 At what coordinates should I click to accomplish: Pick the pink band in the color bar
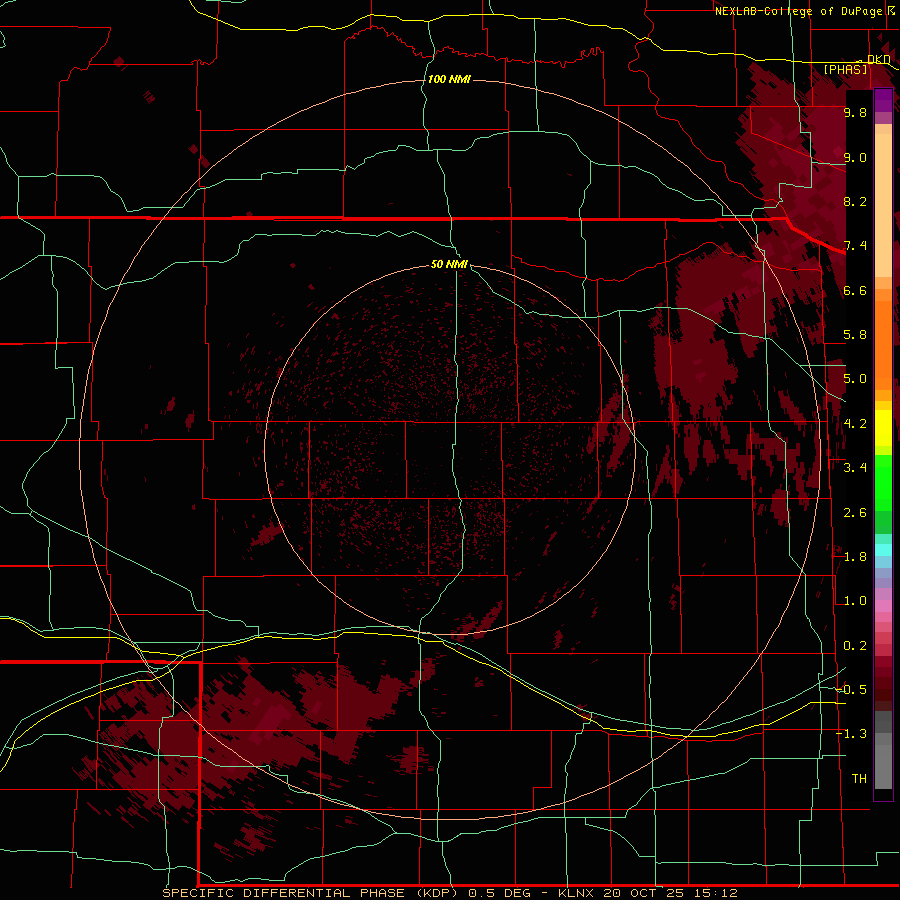click(x=883, y=606)
